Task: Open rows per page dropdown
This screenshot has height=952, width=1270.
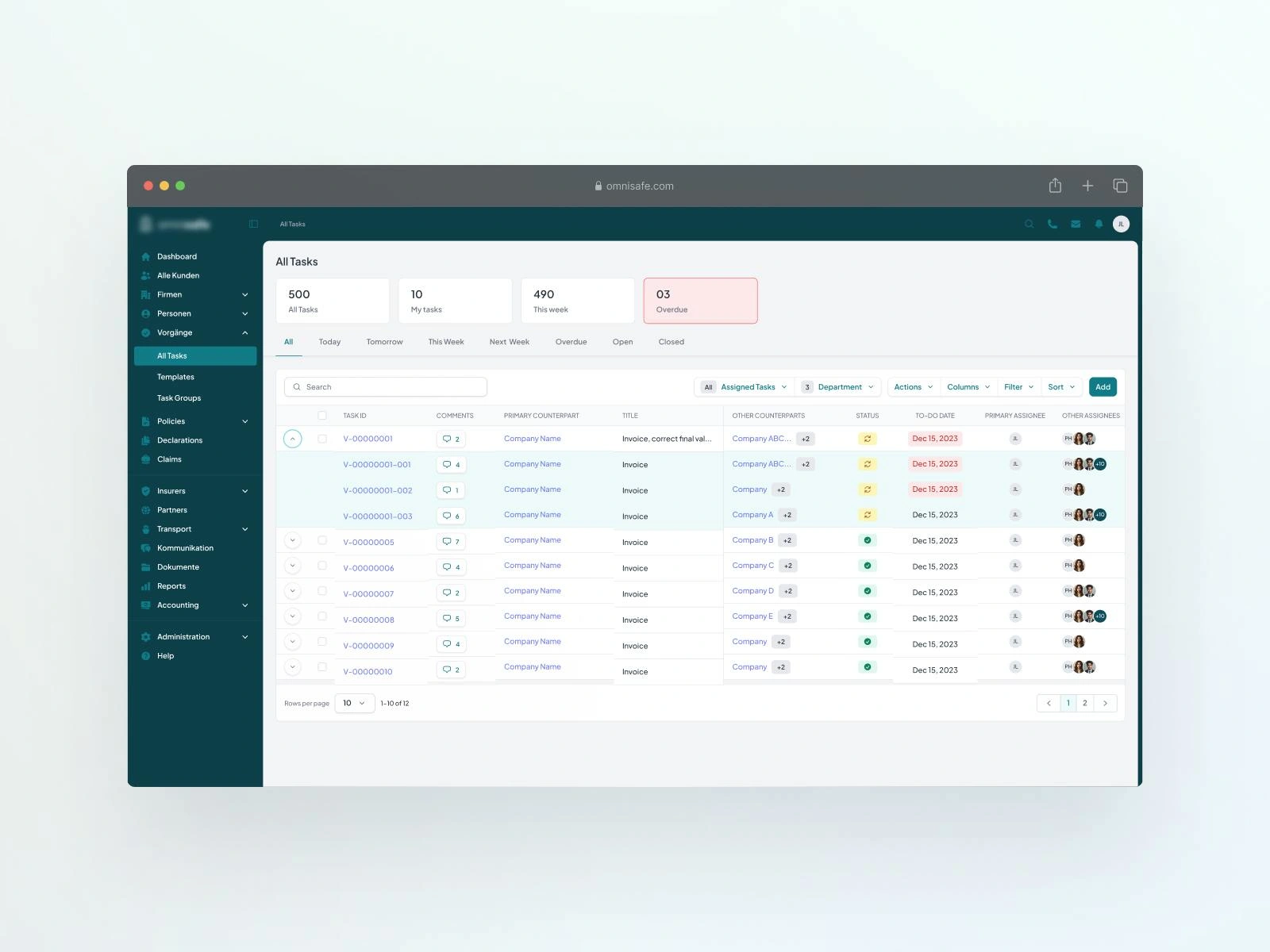Action: [x=354, y=703]
